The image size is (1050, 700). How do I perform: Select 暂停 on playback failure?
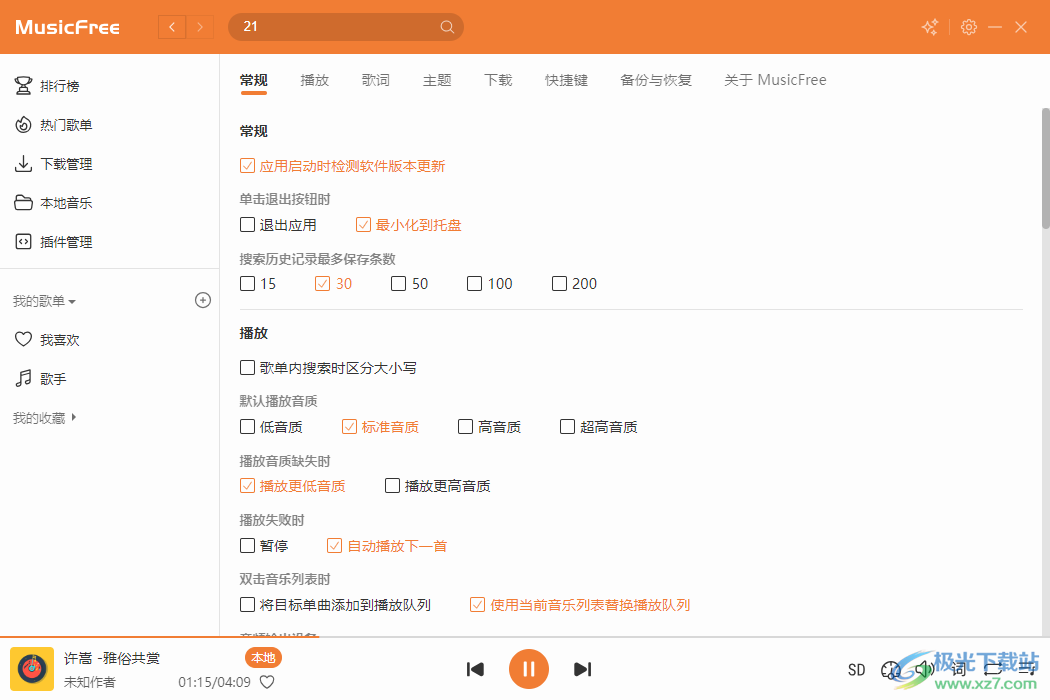[x=264, y=546]
